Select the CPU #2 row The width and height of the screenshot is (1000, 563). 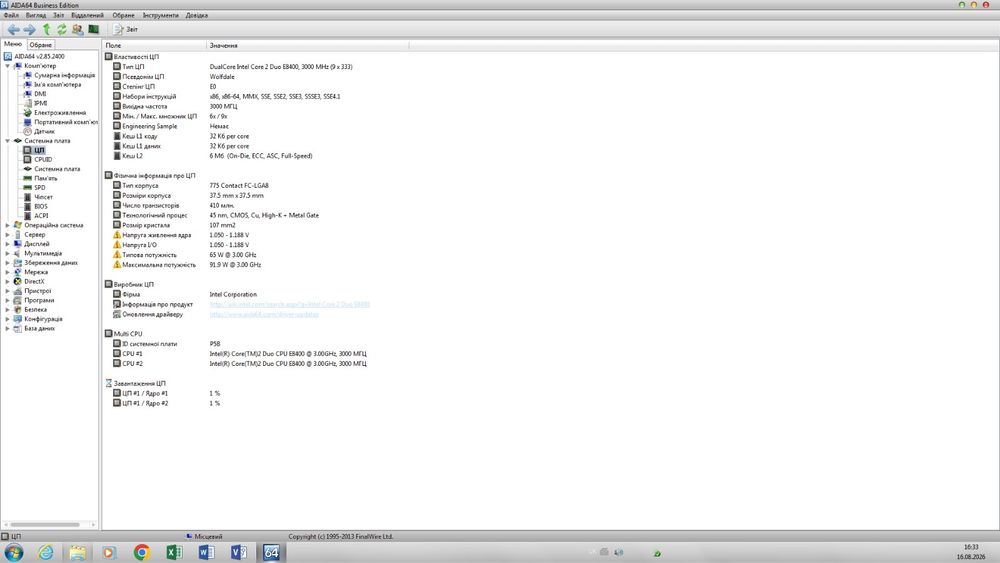coord(239,363)
